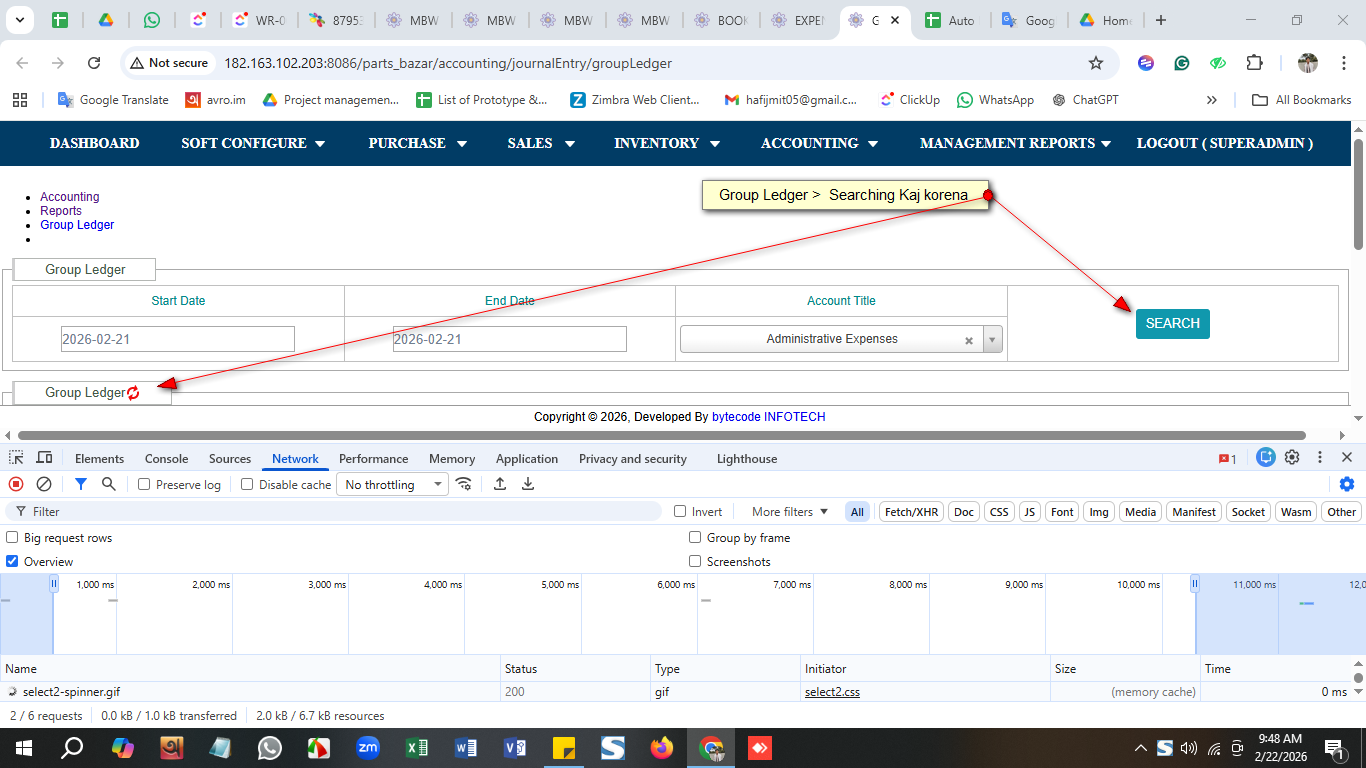Viewport: 1366px width, 768px height.
Task: Open the Sources tab
Action: point(230,459)
